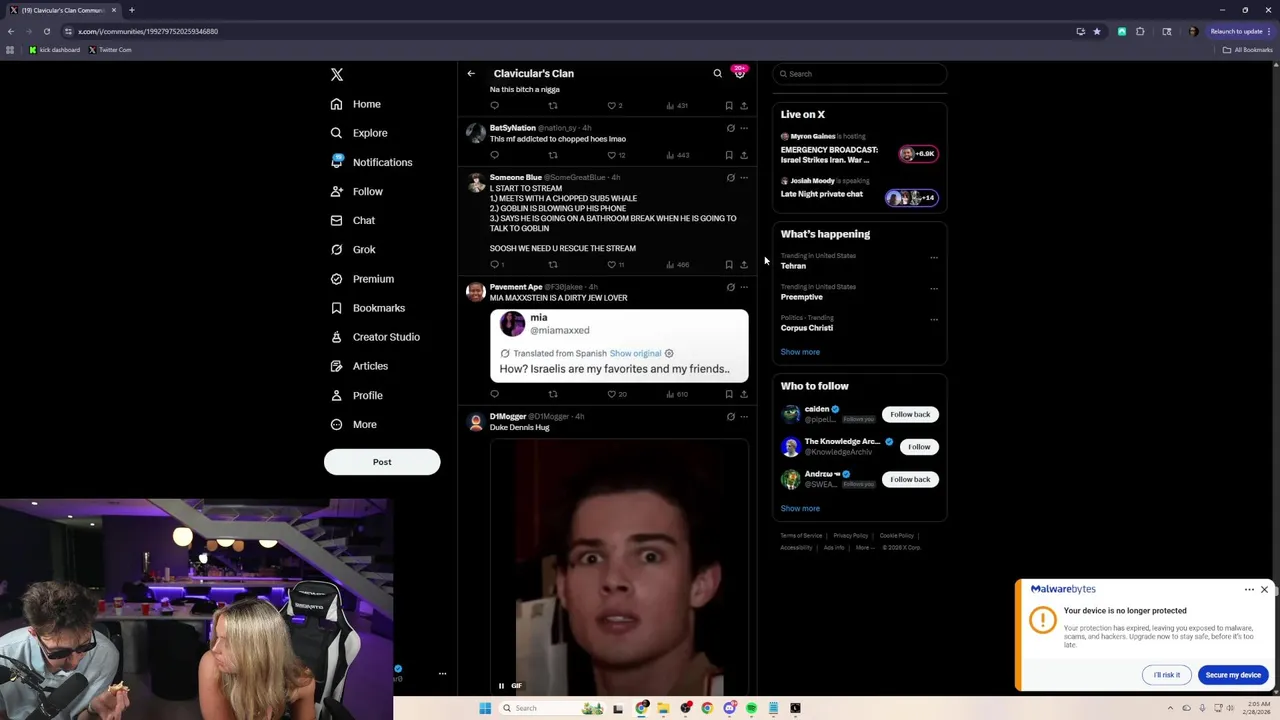
Task: Open Grok actions on BatSyNation's post
Action: [730, 128]
